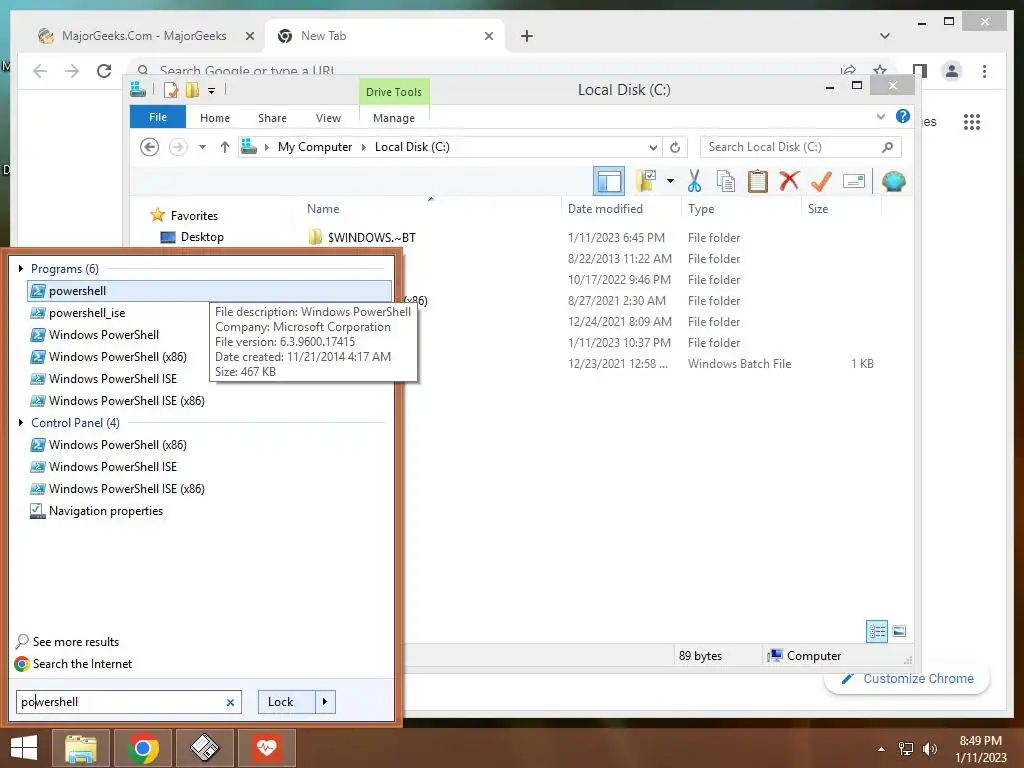Open the Home ribbon tab
The image size is (1024, 768).
[215, 118]
